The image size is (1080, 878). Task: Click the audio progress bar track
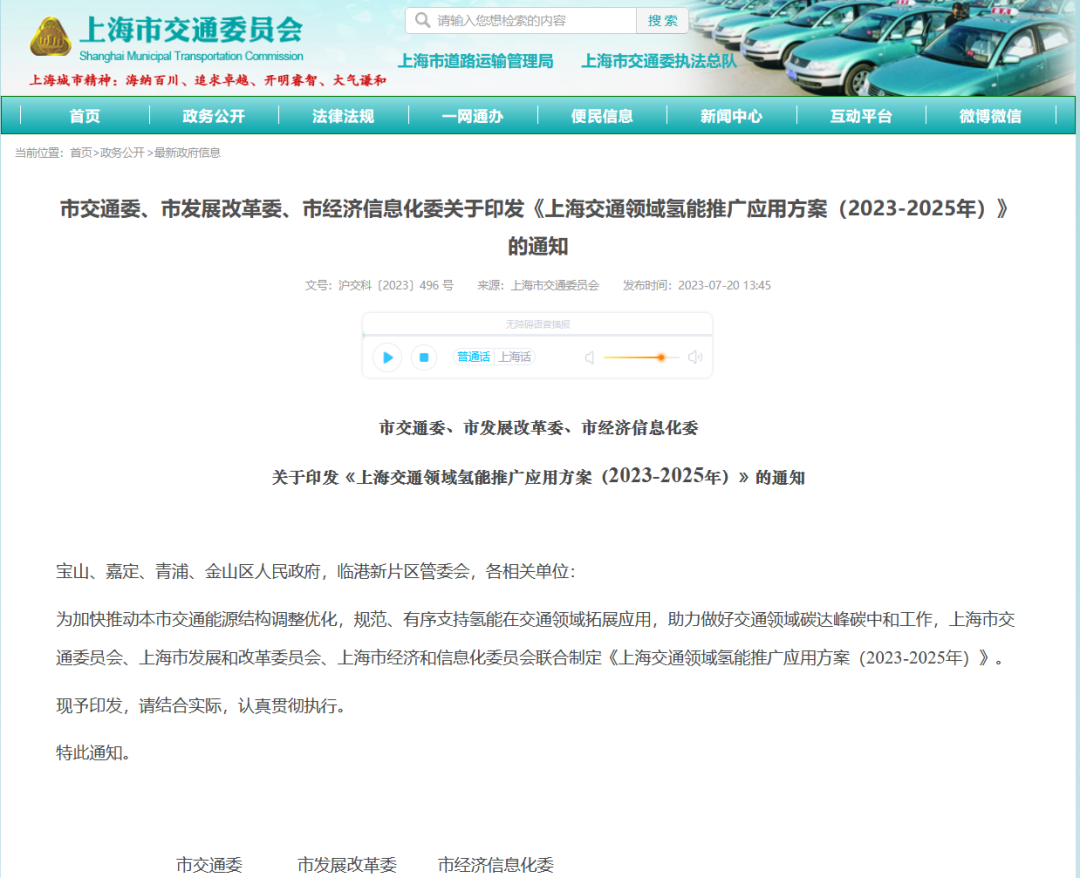537,336
